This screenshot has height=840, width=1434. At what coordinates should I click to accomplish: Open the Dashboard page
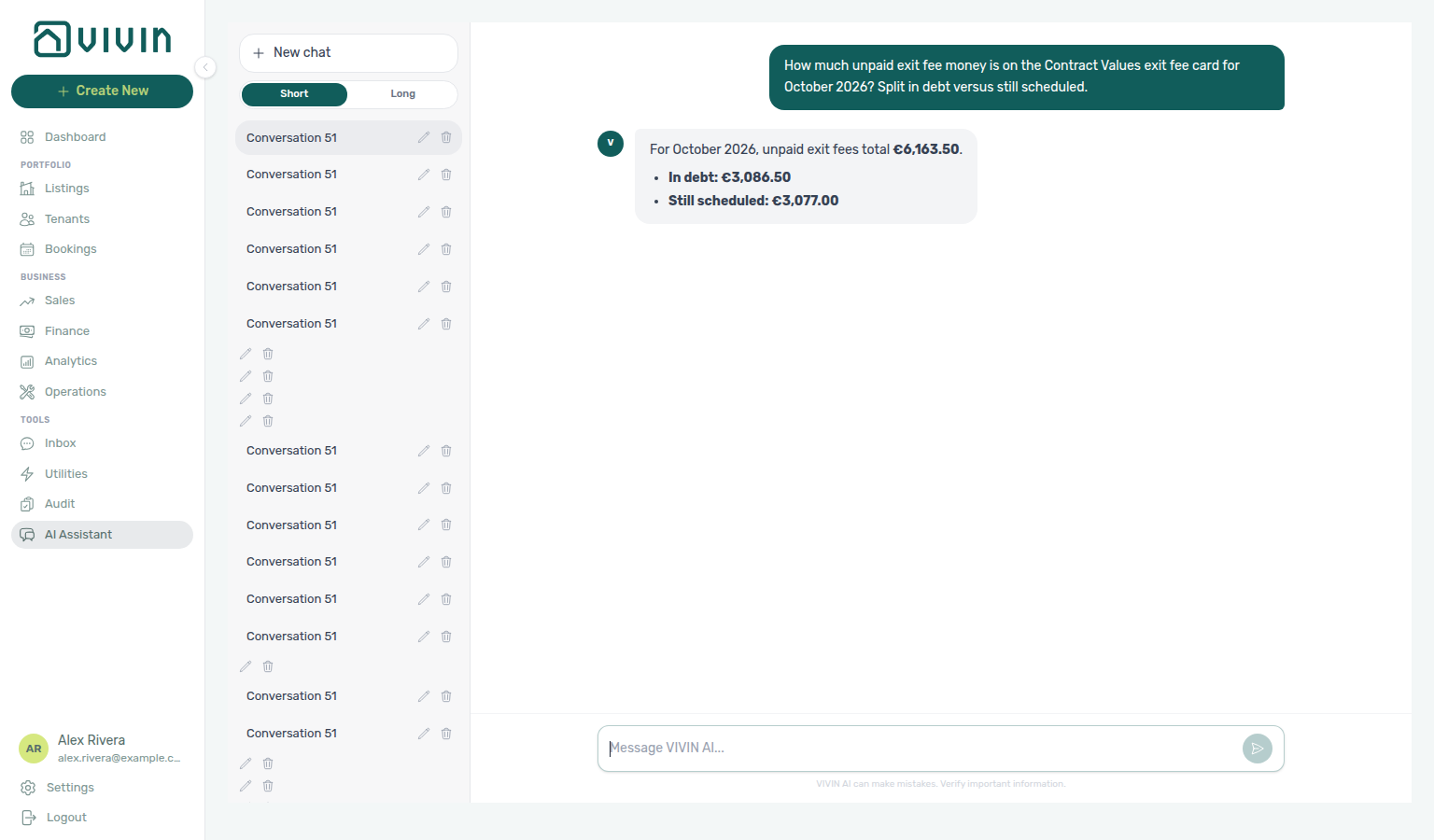pyautogui.click(x=102, y=137)
